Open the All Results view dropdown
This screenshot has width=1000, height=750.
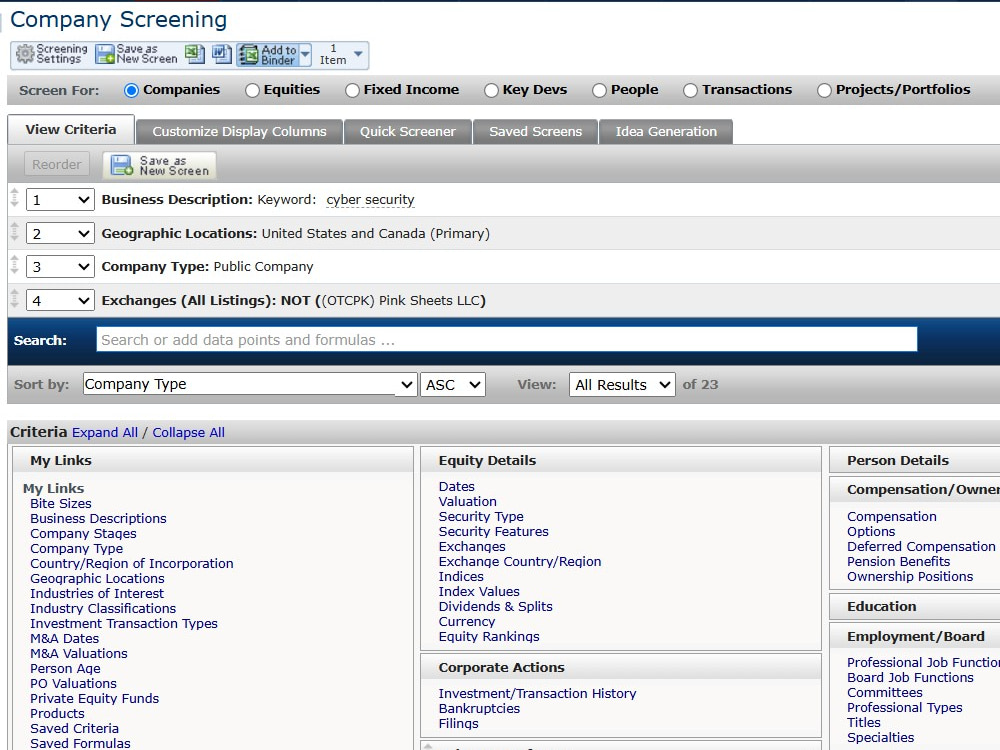(x=622, y=385)
